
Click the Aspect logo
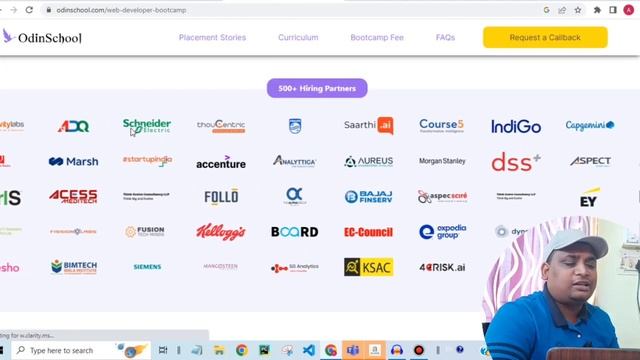coord(590,161)
